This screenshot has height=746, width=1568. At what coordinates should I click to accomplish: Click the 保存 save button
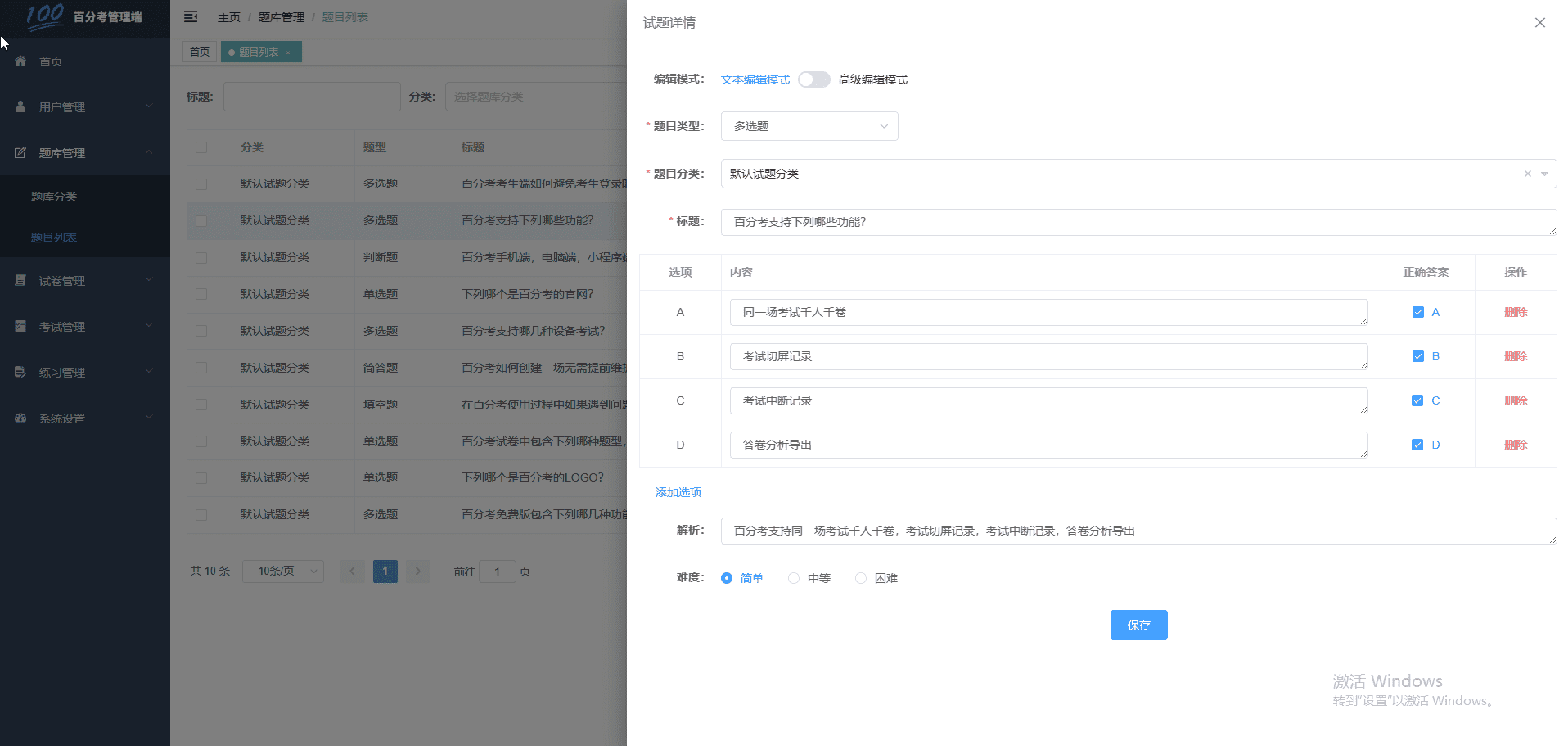[x=1138, y=624]
